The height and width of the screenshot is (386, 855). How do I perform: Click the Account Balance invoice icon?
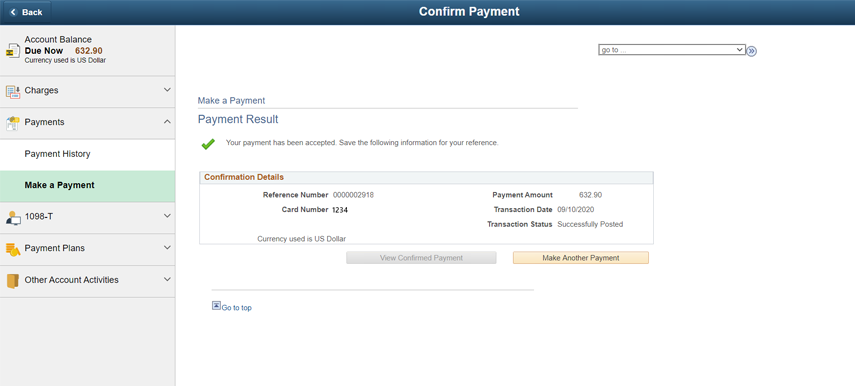(x=13, y=51)
